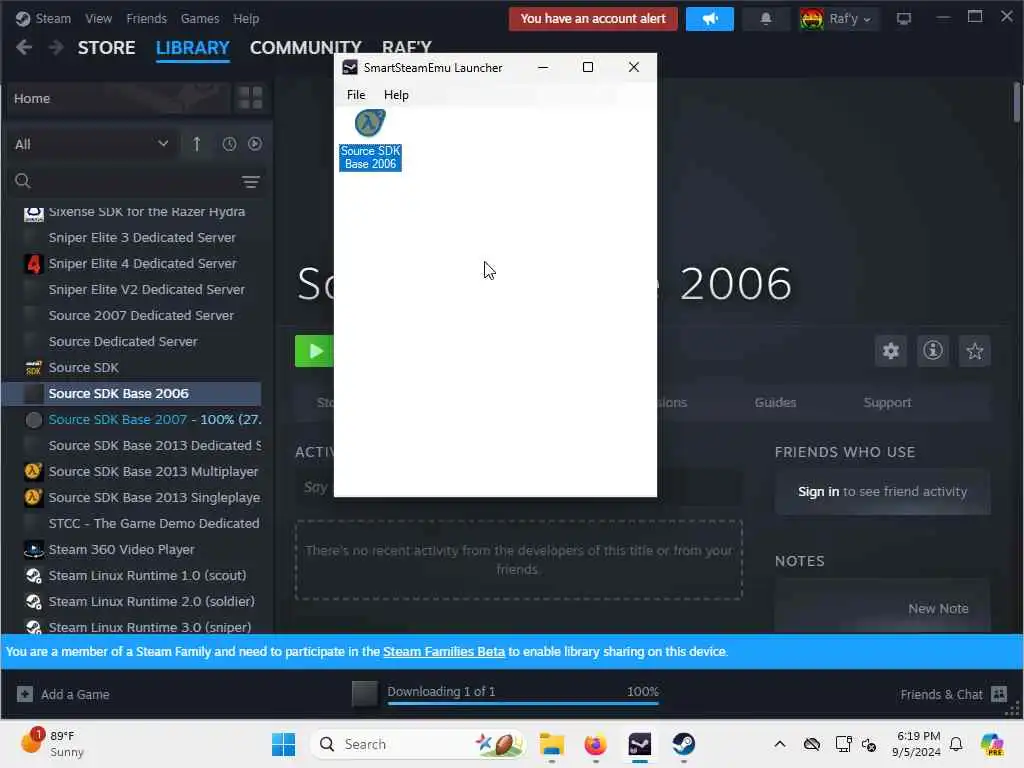Open advanced library filters
Screen dimensions: 1024x768
251,182
